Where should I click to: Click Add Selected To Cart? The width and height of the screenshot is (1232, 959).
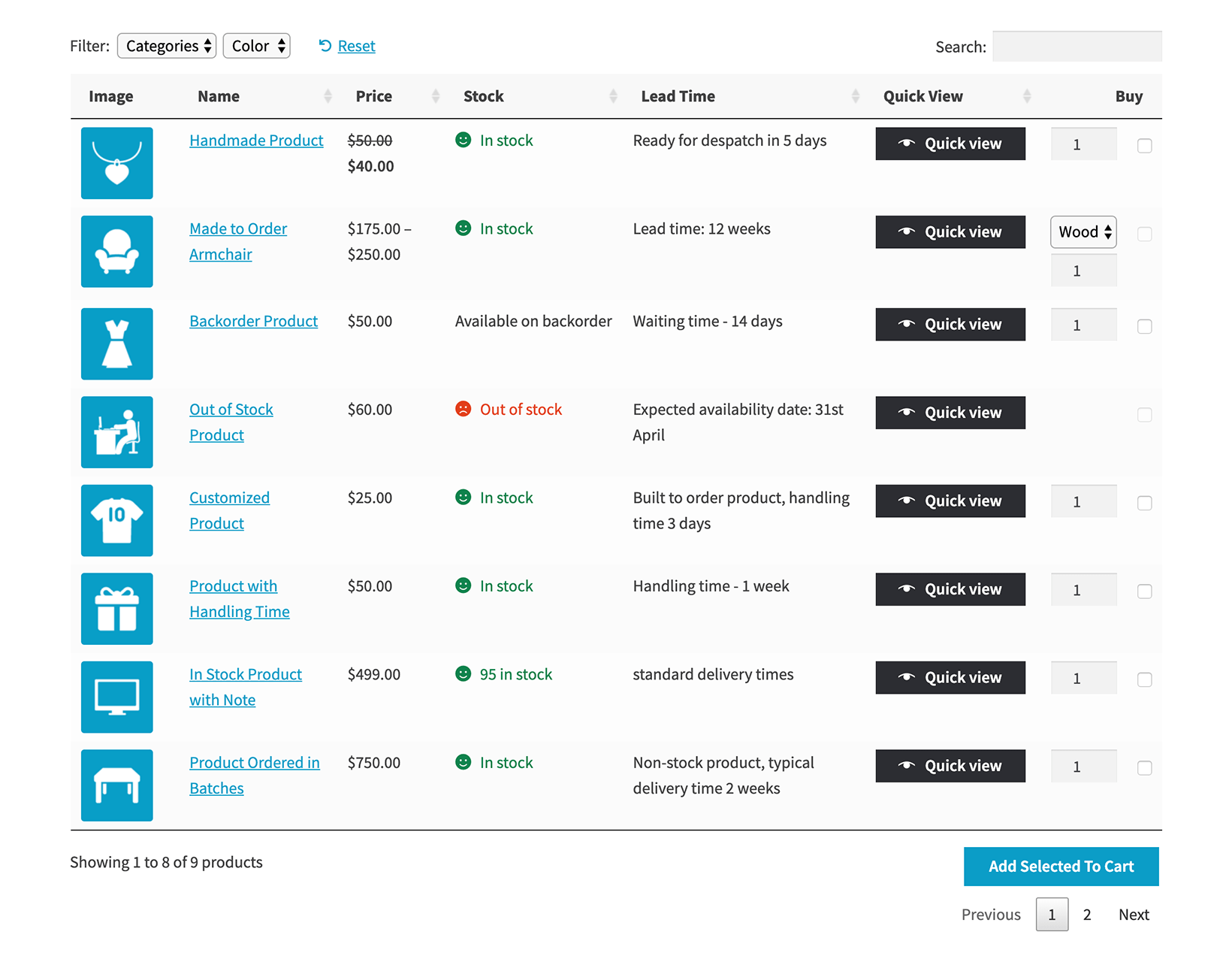(x=1061, y=866)
